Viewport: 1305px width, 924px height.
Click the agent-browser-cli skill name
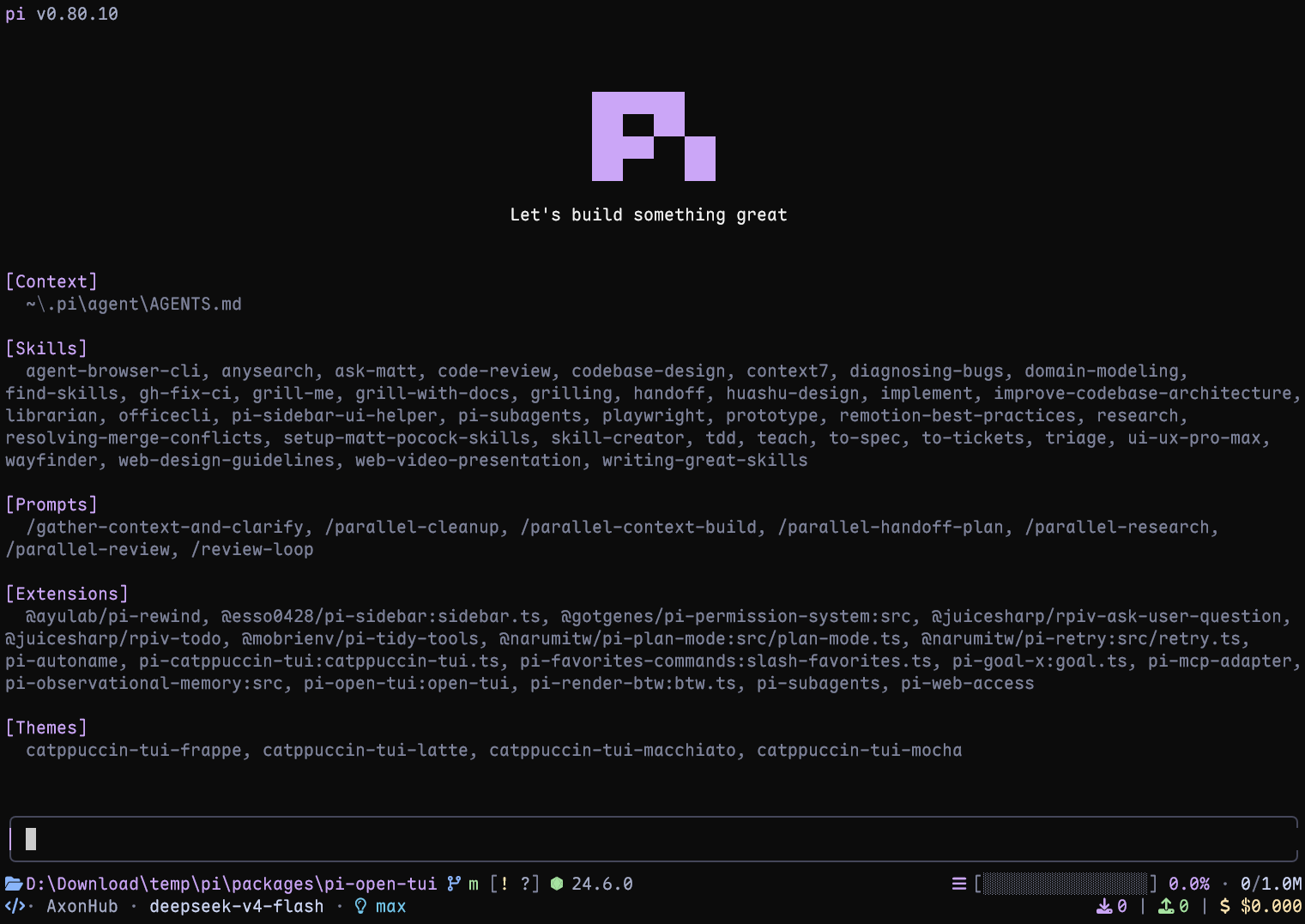(x=113, y=371)
